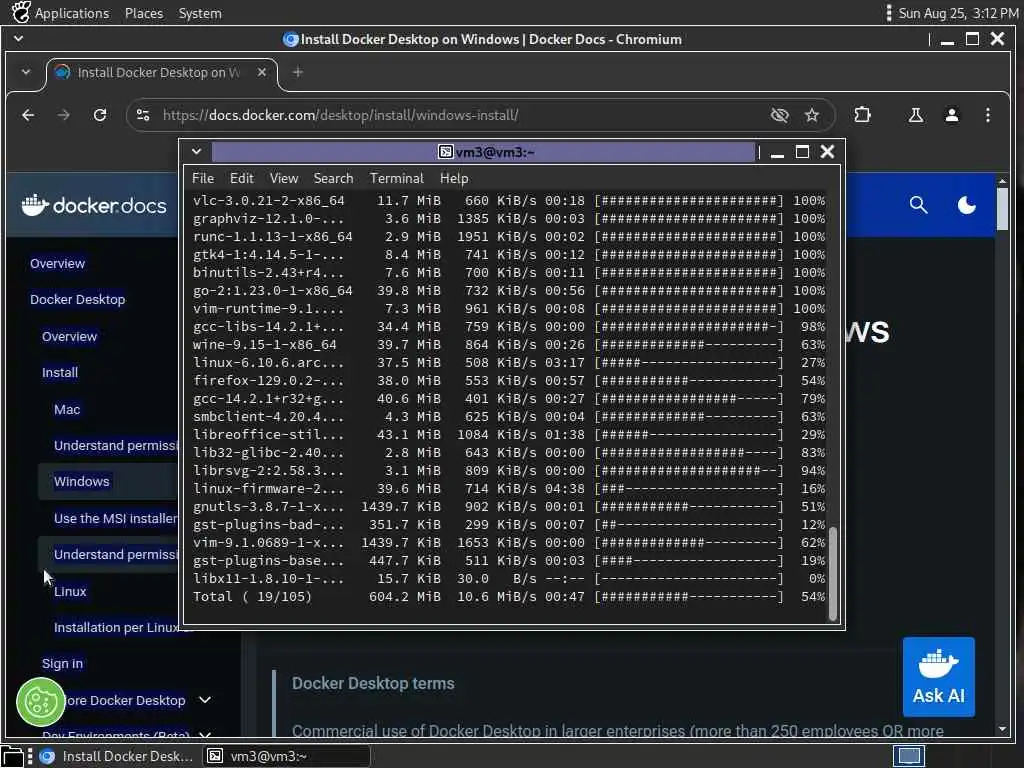The image size is (1024, 768).
Task: Click the wine-9.15-1-x86_64 download line
Action: click(x=509, y=344)
